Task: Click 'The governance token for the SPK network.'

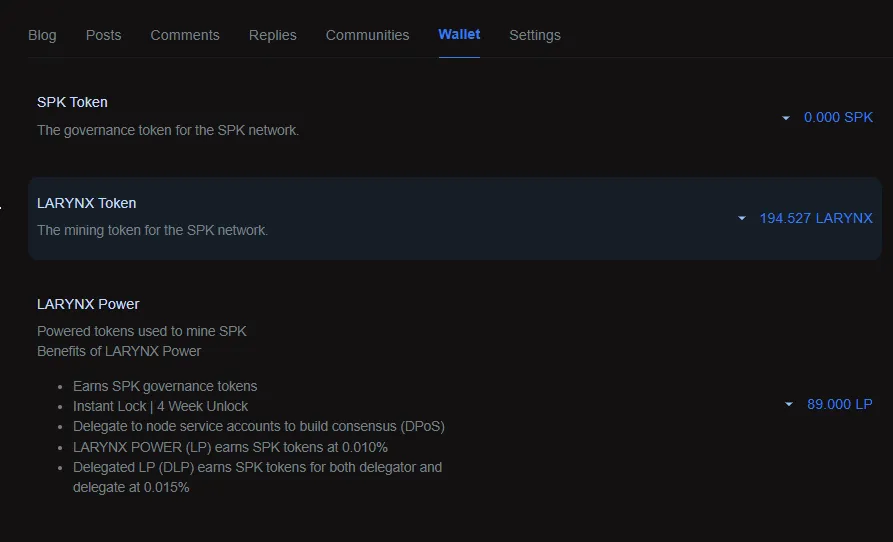Action: tap(168, 130)
